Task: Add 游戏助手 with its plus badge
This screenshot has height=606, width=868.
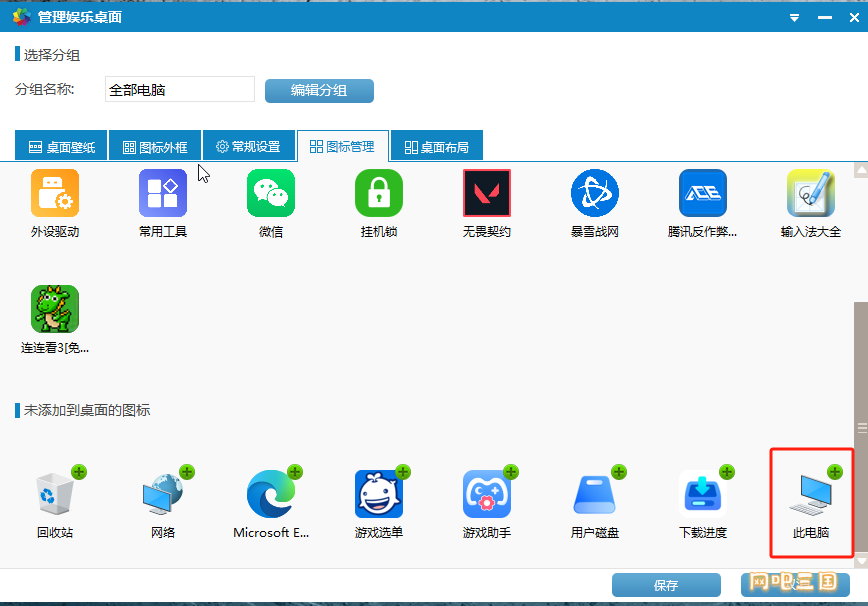Action: point(511,472)
